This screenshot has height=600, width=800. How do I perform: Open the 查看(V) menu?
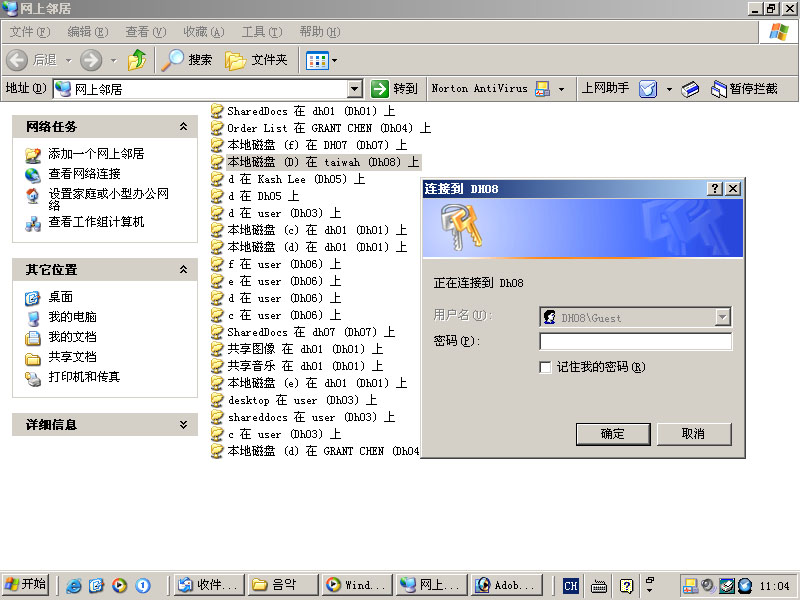(146, 32)
